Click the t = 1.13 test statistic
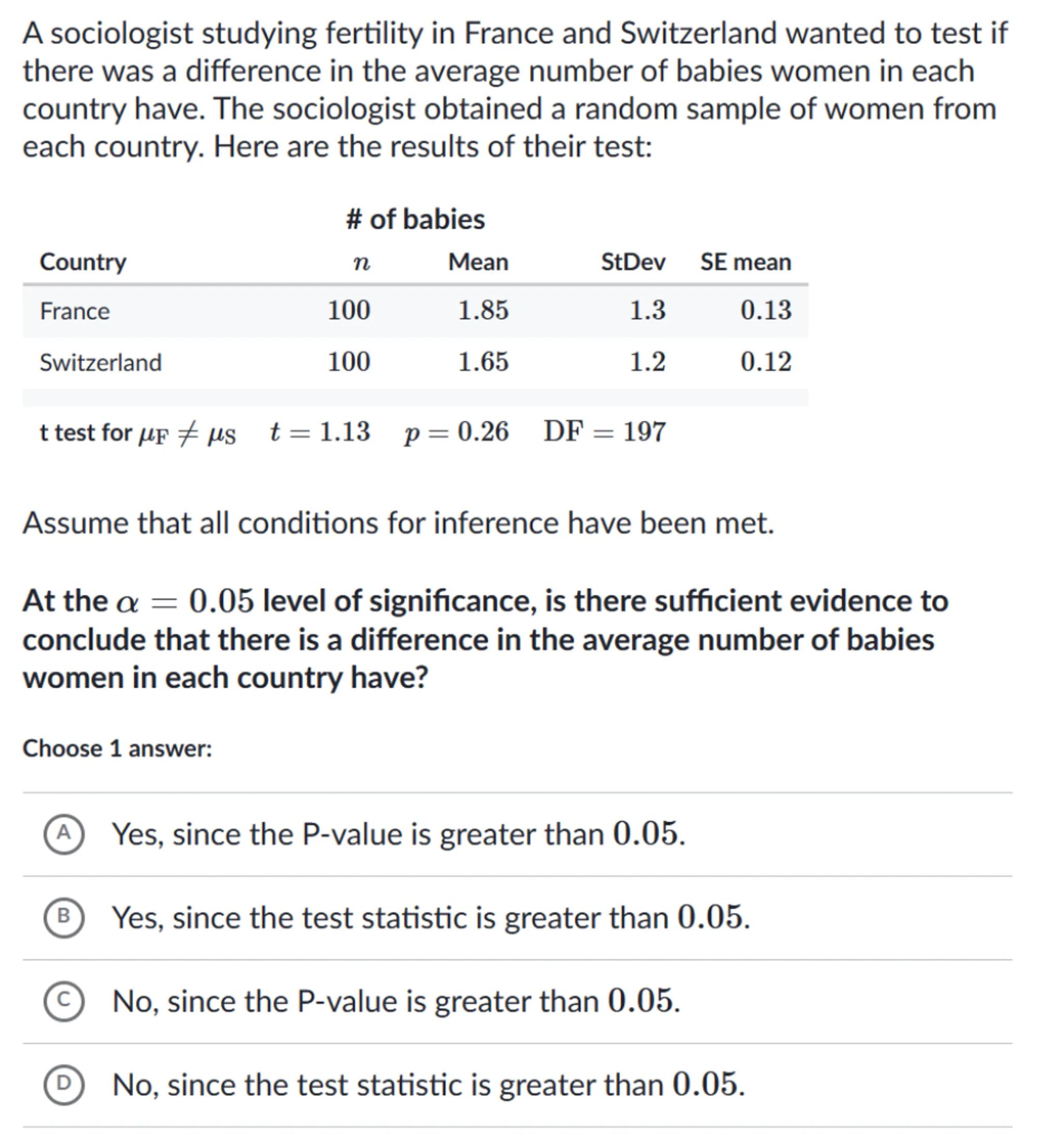This screenshot has height=1142, width=1064. [x=320, y=431]
